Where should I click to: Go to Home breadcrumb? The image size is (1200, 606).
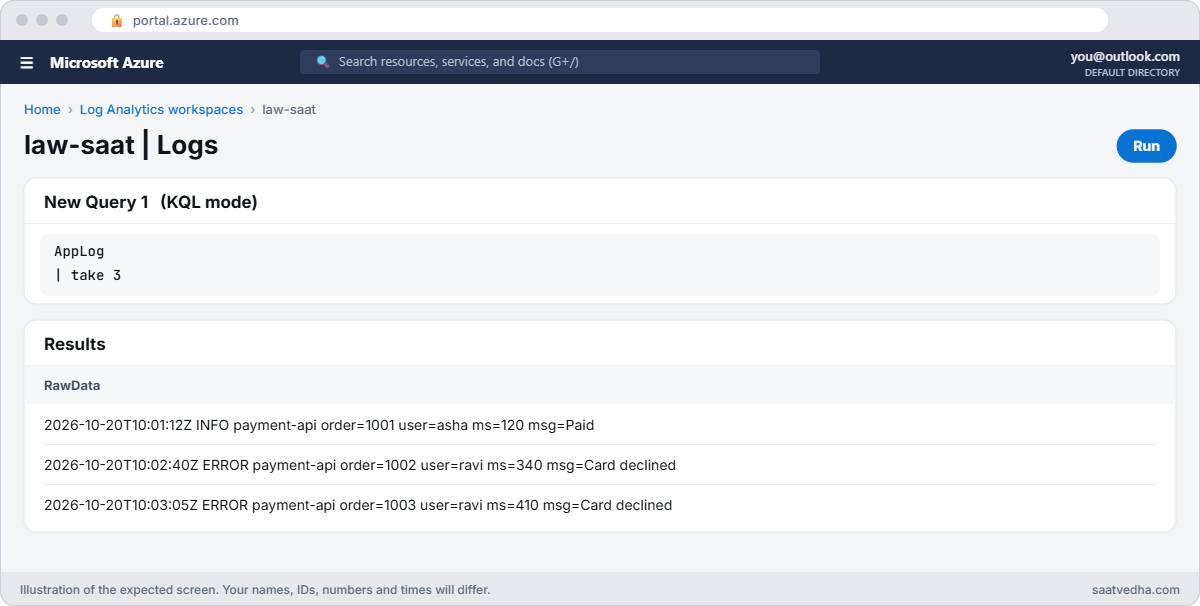point(42,110)
